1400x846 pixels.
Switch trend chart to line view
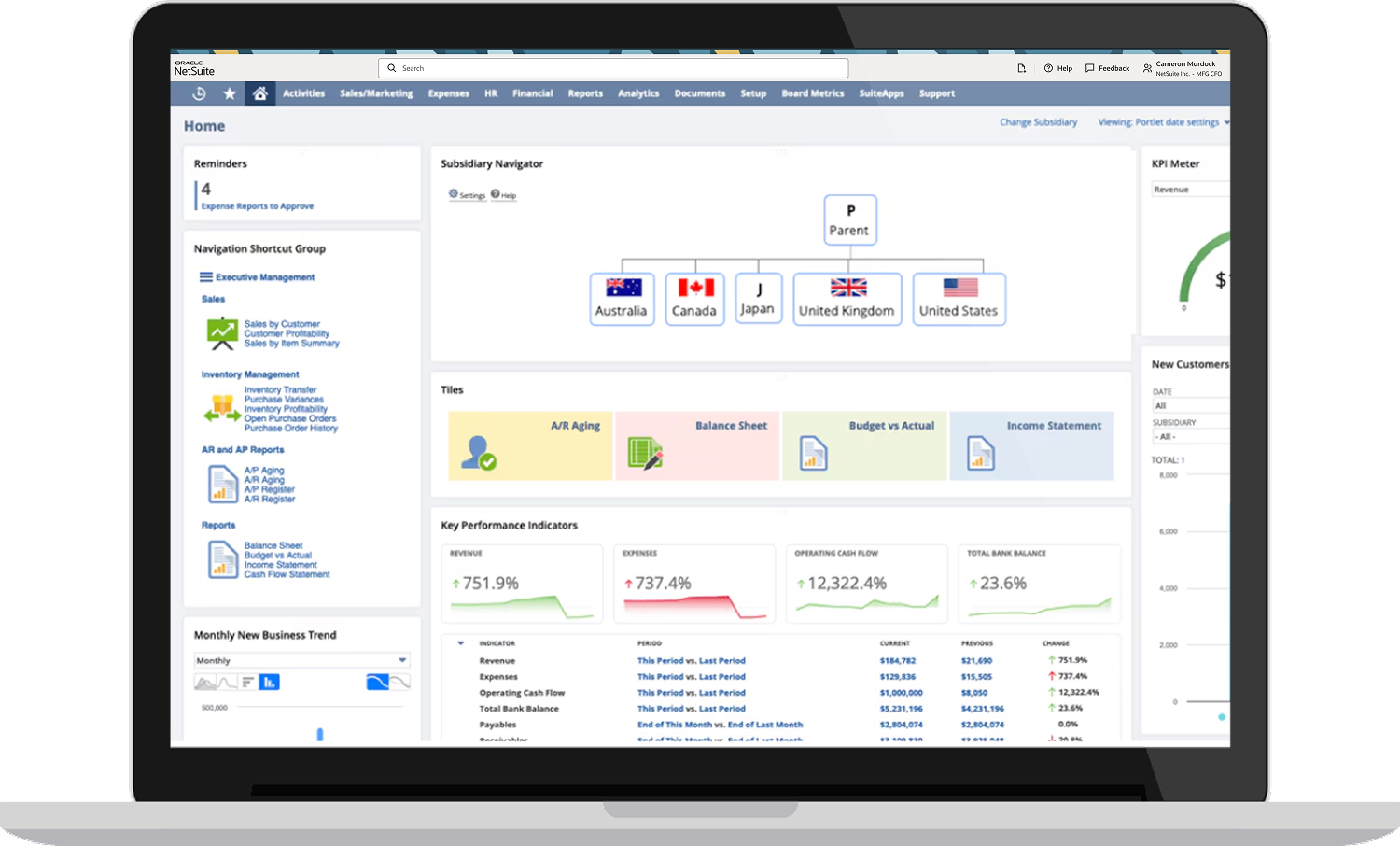pyautogui.click(x=227, y=683)
